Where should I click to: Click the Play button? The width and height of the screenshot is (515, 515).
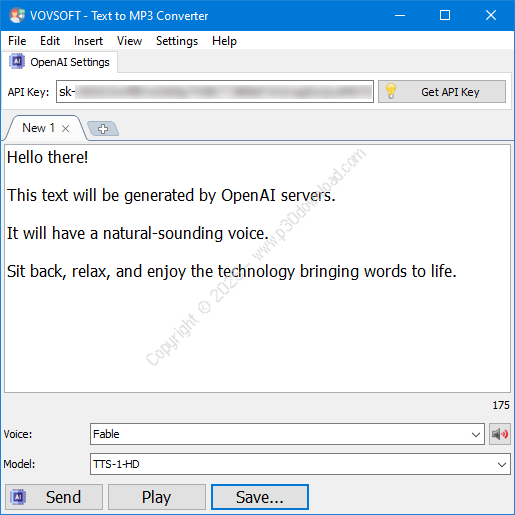click(x=157, y=497)
